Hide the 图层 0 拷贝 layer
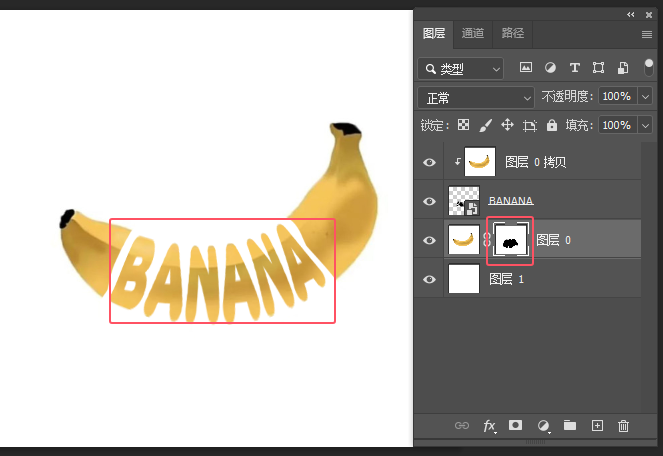This screenshot has height=456, width=663. [x=429, y=162]
